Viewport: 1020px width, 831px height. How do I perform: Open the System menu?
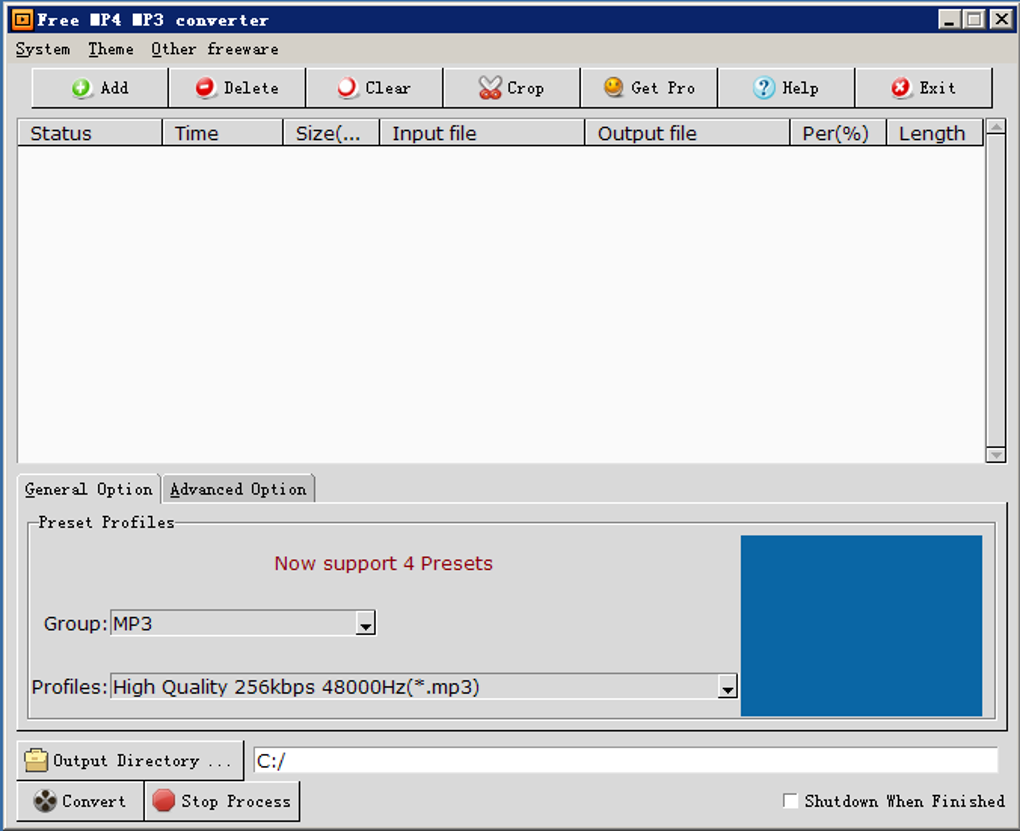(x=41, y=49)
